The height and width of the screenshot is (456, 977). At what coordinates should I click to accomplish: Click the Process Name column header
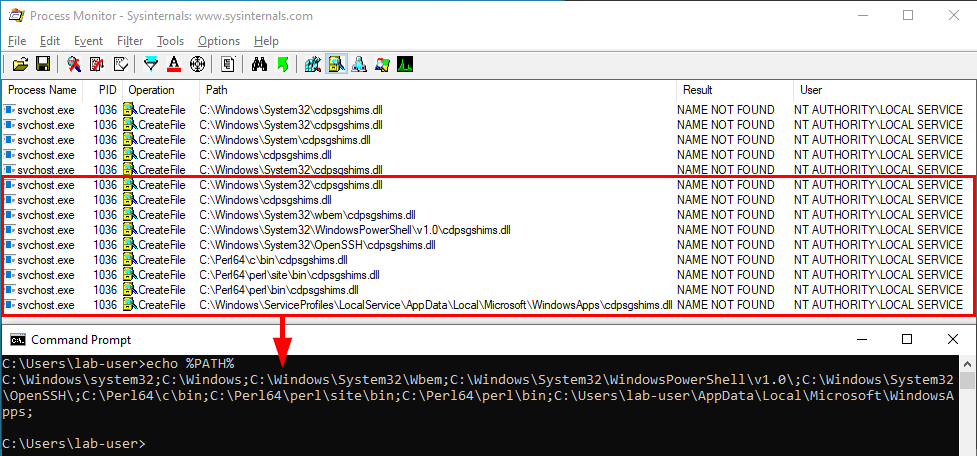[x=42, y=90]
